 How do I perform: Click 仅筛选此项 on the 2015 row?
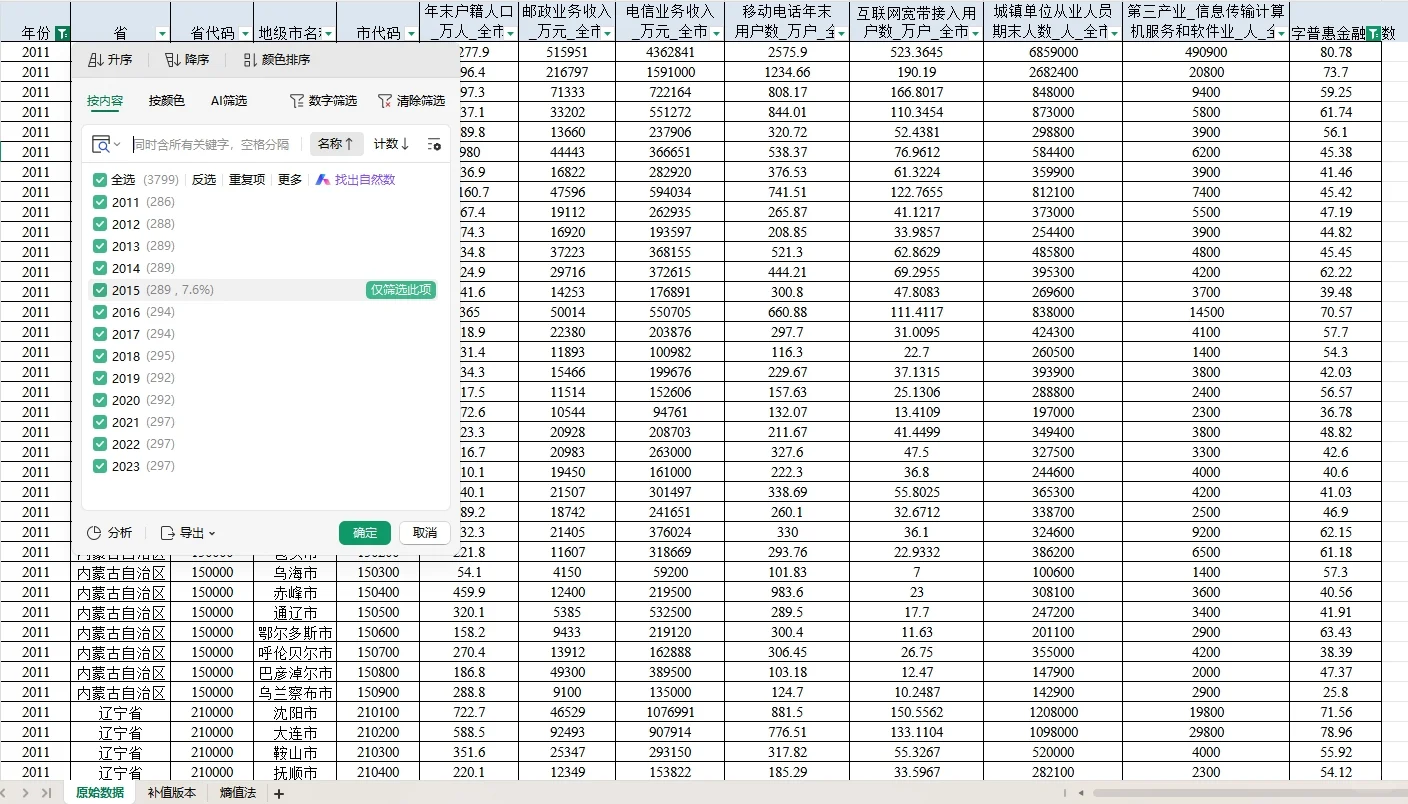[400, 289]
